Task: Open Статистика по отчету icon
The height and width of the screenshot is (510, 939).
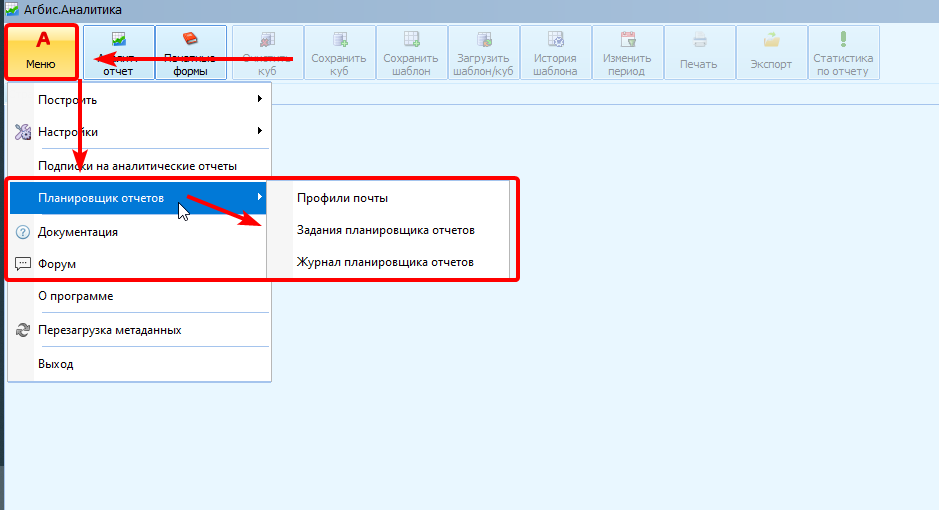Action: (843, 40)
